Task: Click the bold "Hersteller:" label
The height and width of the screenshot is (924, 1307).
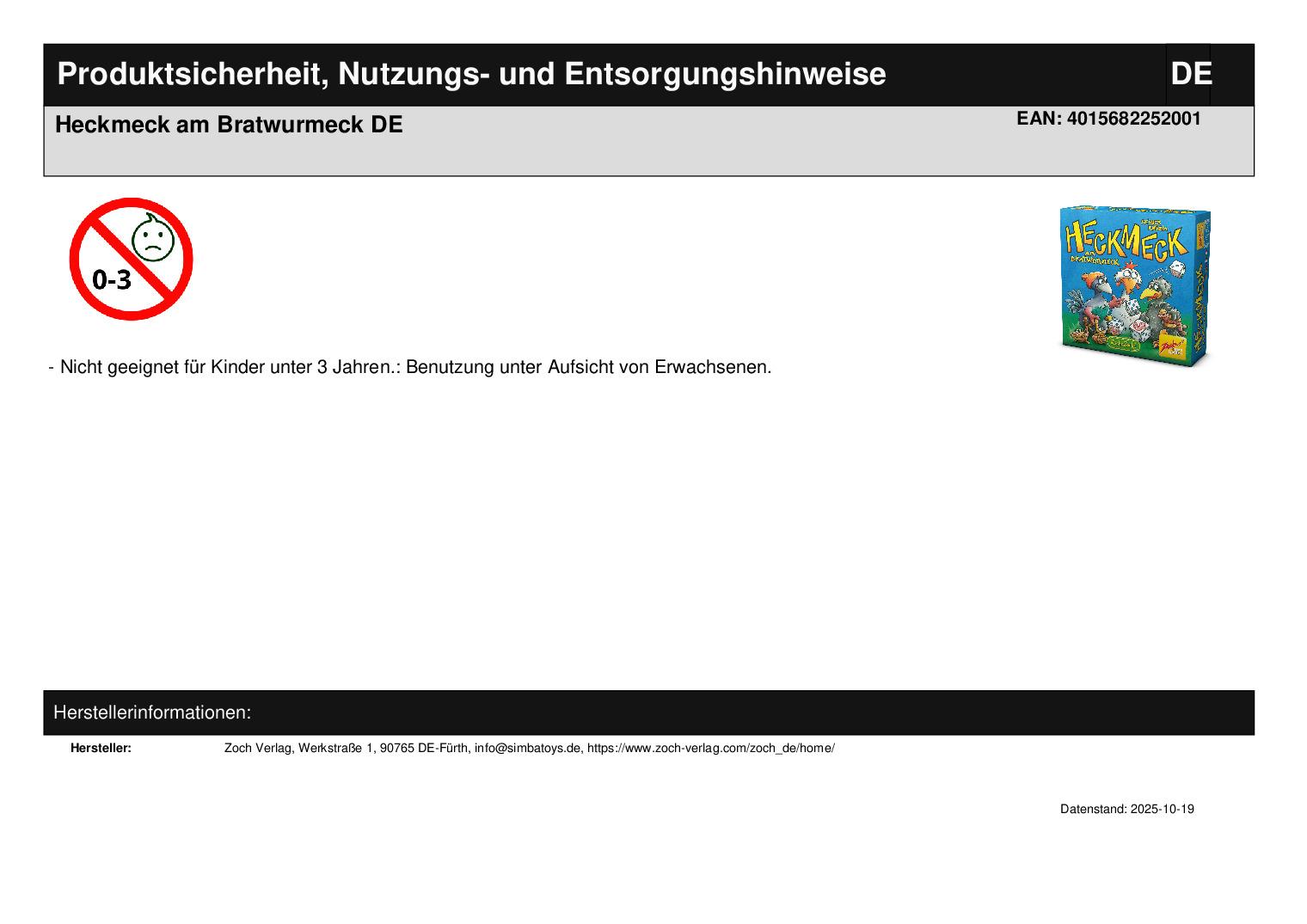Action: 101,748
